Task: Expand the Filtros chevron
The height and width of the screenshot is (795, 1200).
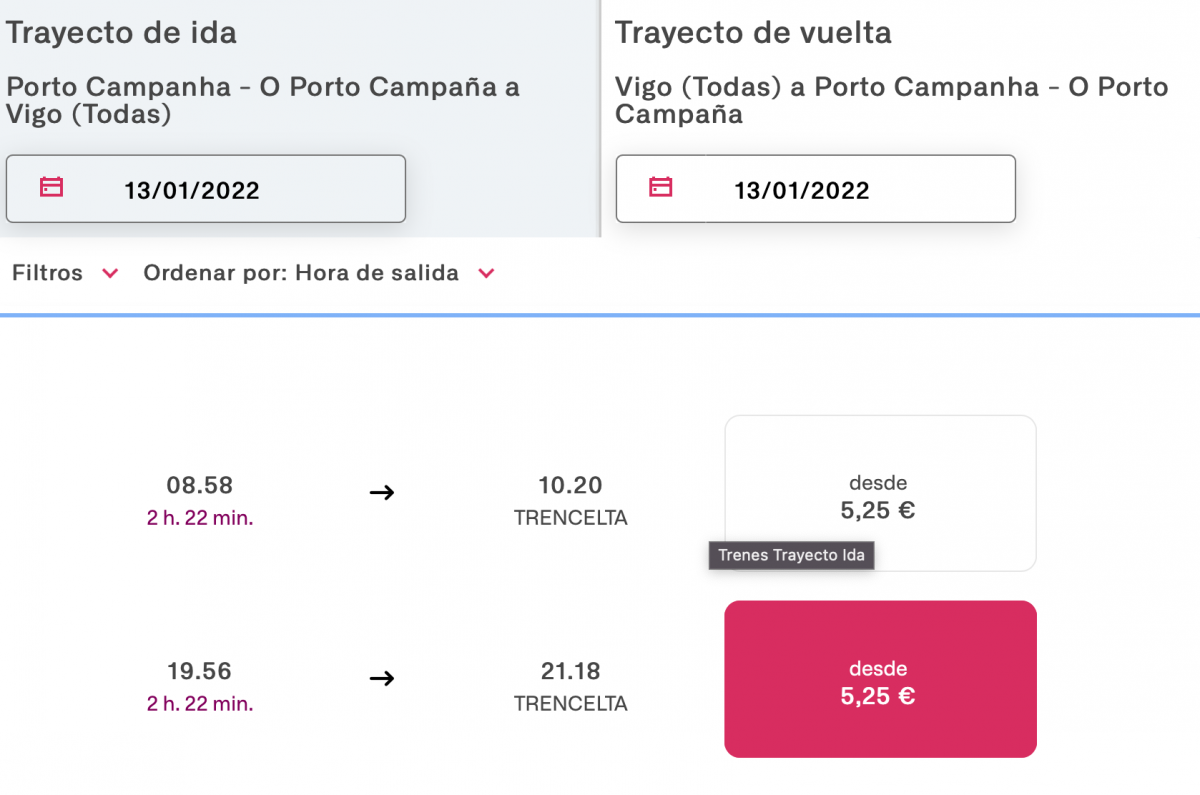Action: (x=111, y=274)
